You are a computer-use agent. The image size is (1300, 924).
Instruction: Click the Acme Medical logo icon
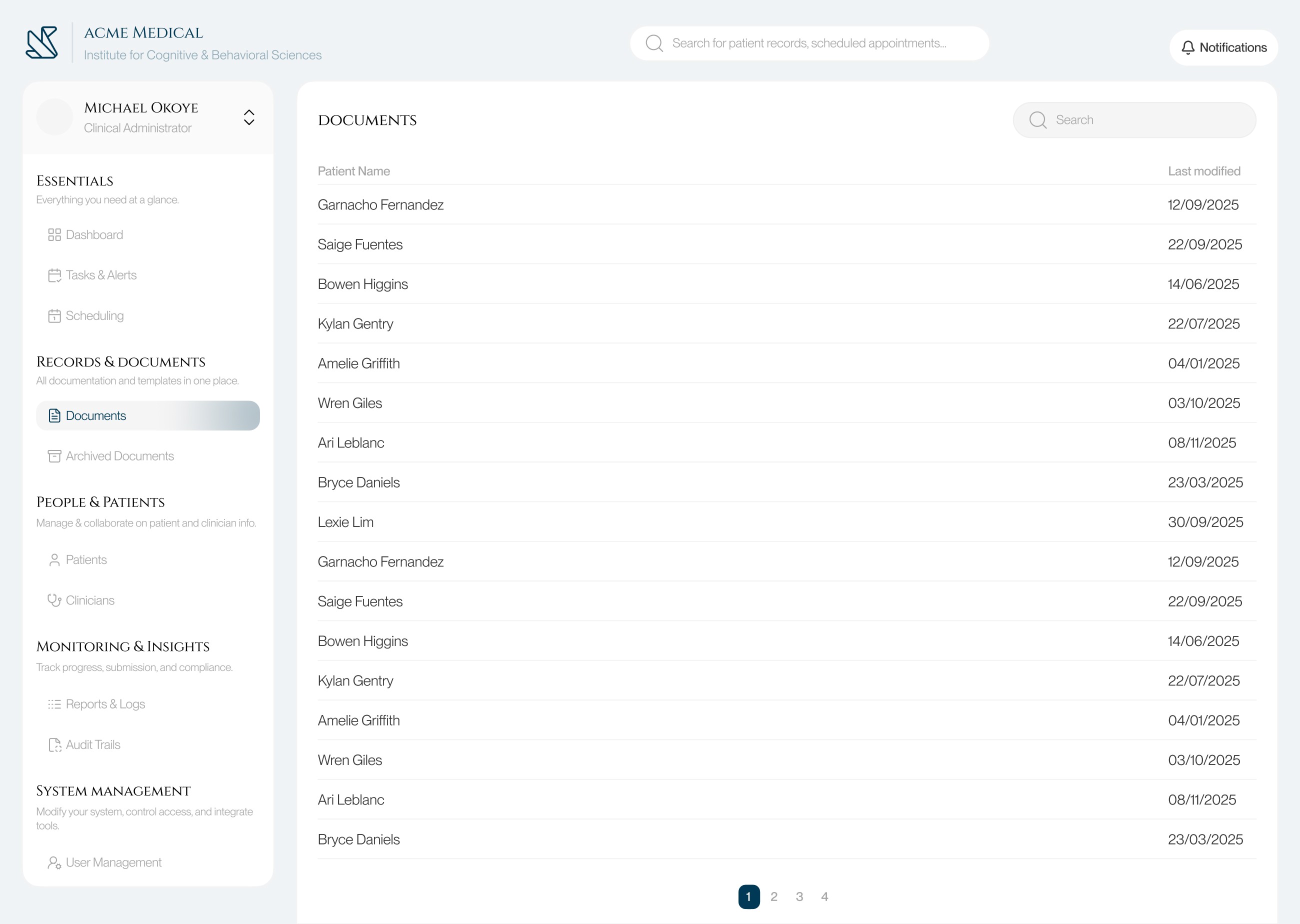point(41,42)
